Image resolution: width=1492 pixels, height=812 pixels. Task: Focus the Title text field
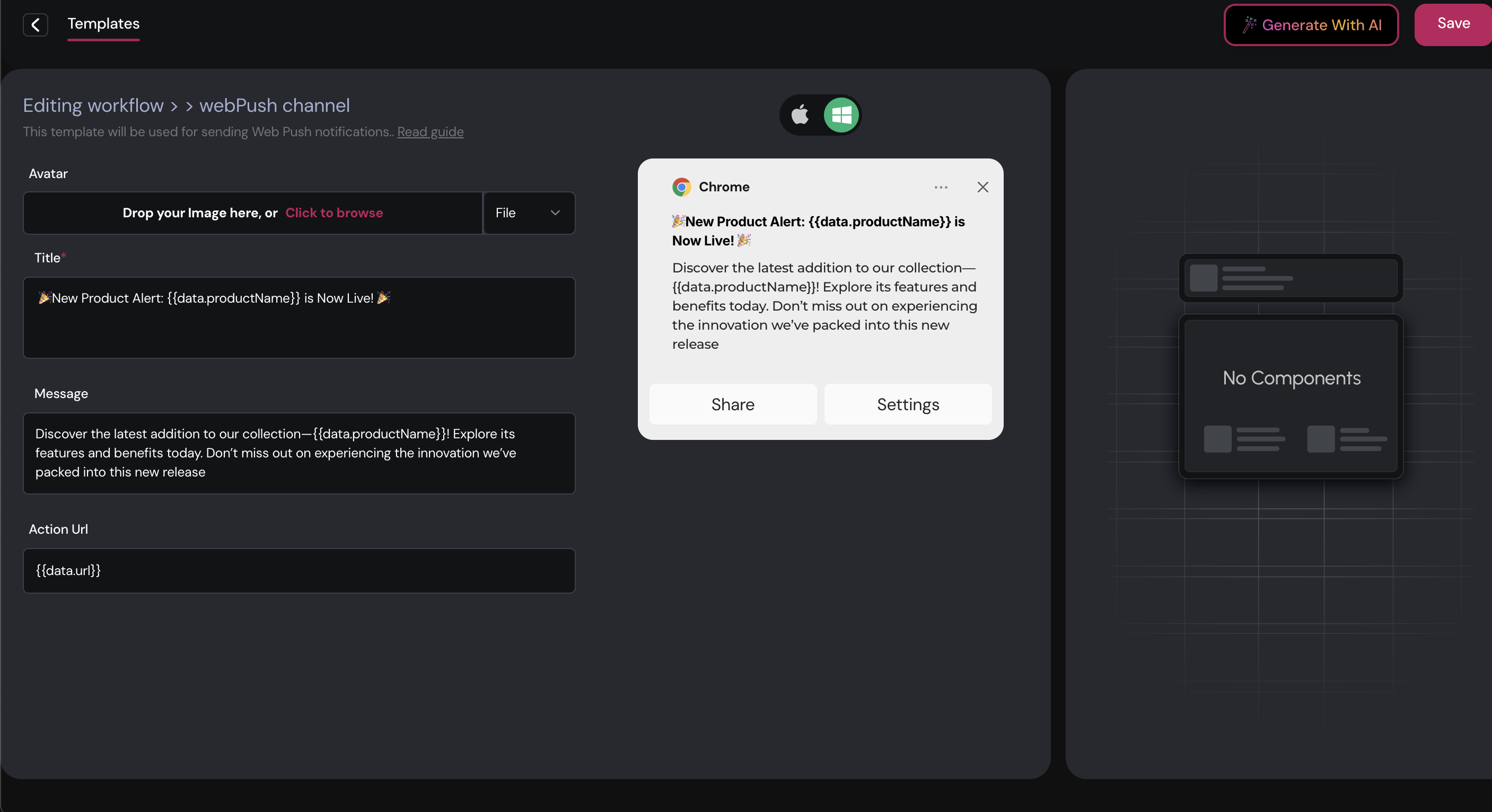[x=299, y=317]
